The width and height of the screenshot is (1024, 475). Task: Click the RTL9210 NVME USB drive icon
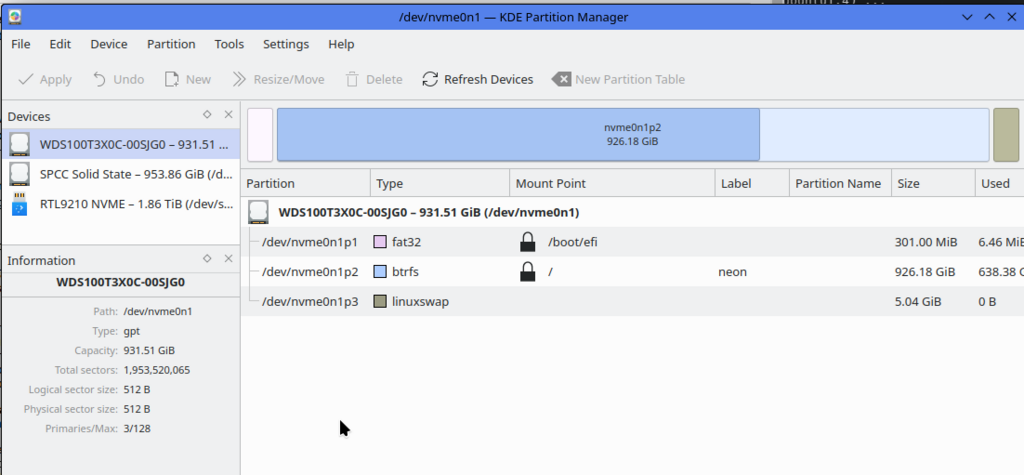coord(20,204)
